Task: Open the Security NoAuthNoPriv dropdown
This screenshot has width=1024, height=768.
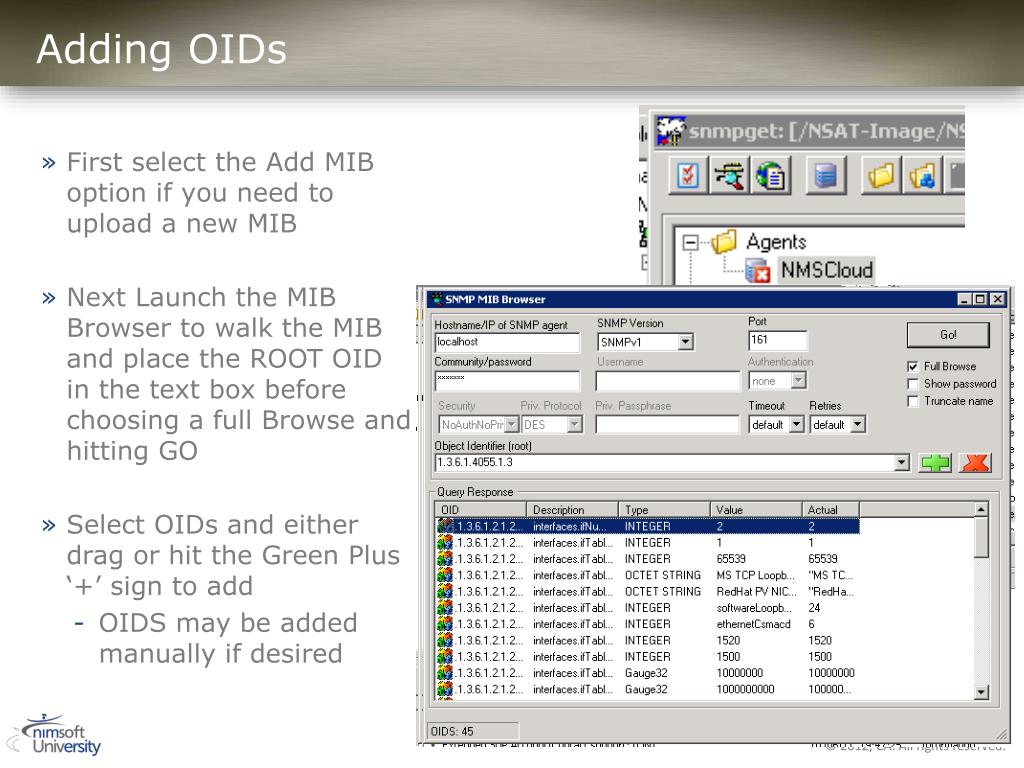Action: [511, 424]
